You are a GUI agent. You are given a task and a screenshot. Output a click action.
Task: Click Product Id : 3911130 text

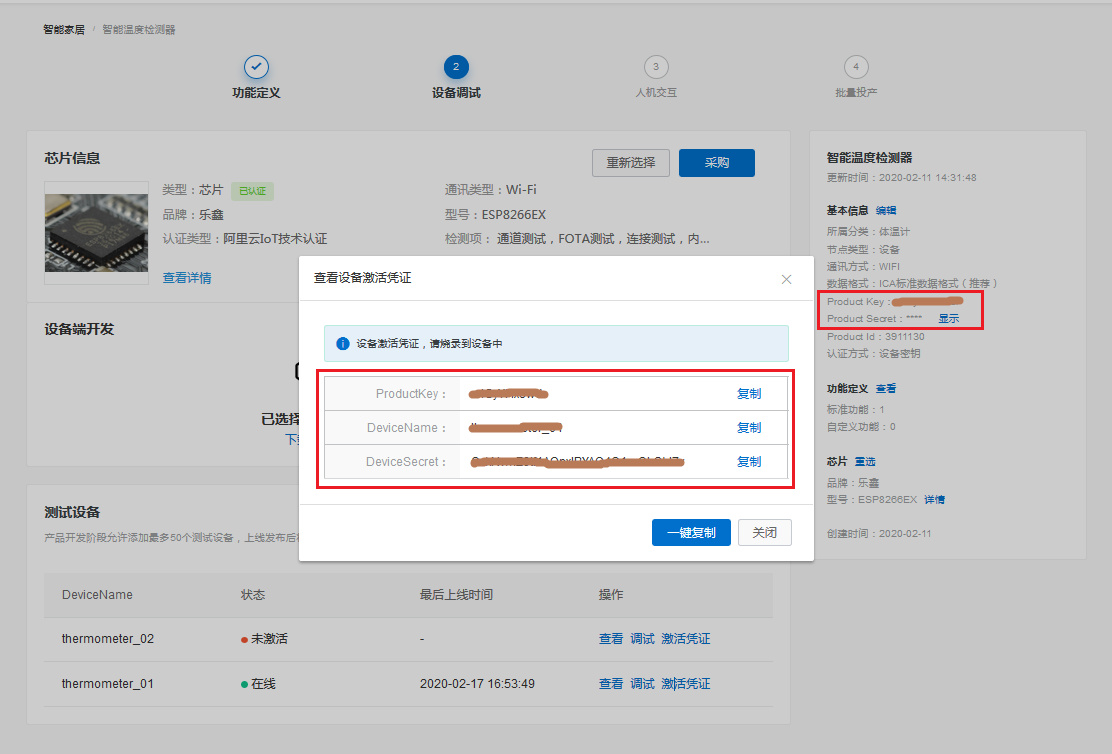point(875,337)
